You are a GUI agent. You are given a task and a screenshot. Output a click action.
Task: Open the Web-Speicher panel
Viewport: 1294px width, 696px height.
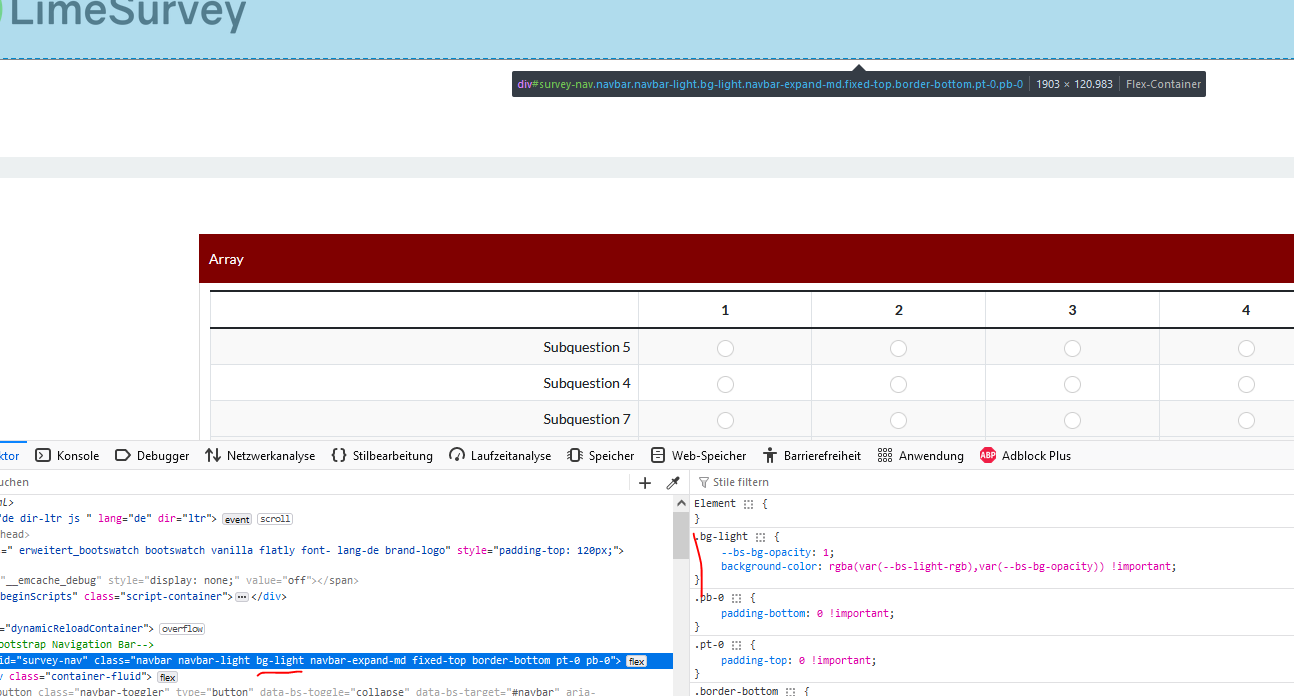(x=698, y=455)
